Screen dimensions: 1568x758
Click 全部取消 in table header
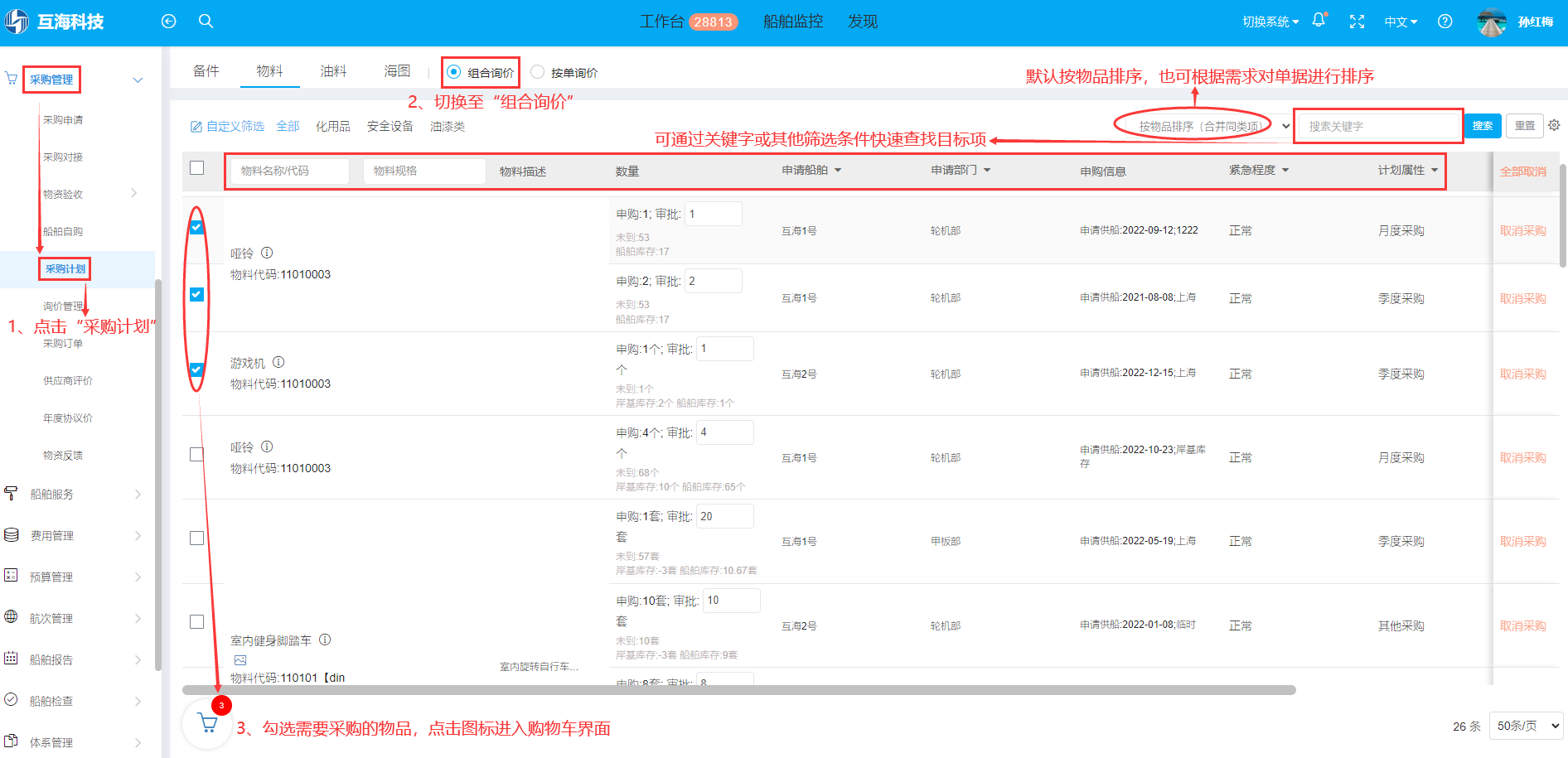[x=1523, y=171]
